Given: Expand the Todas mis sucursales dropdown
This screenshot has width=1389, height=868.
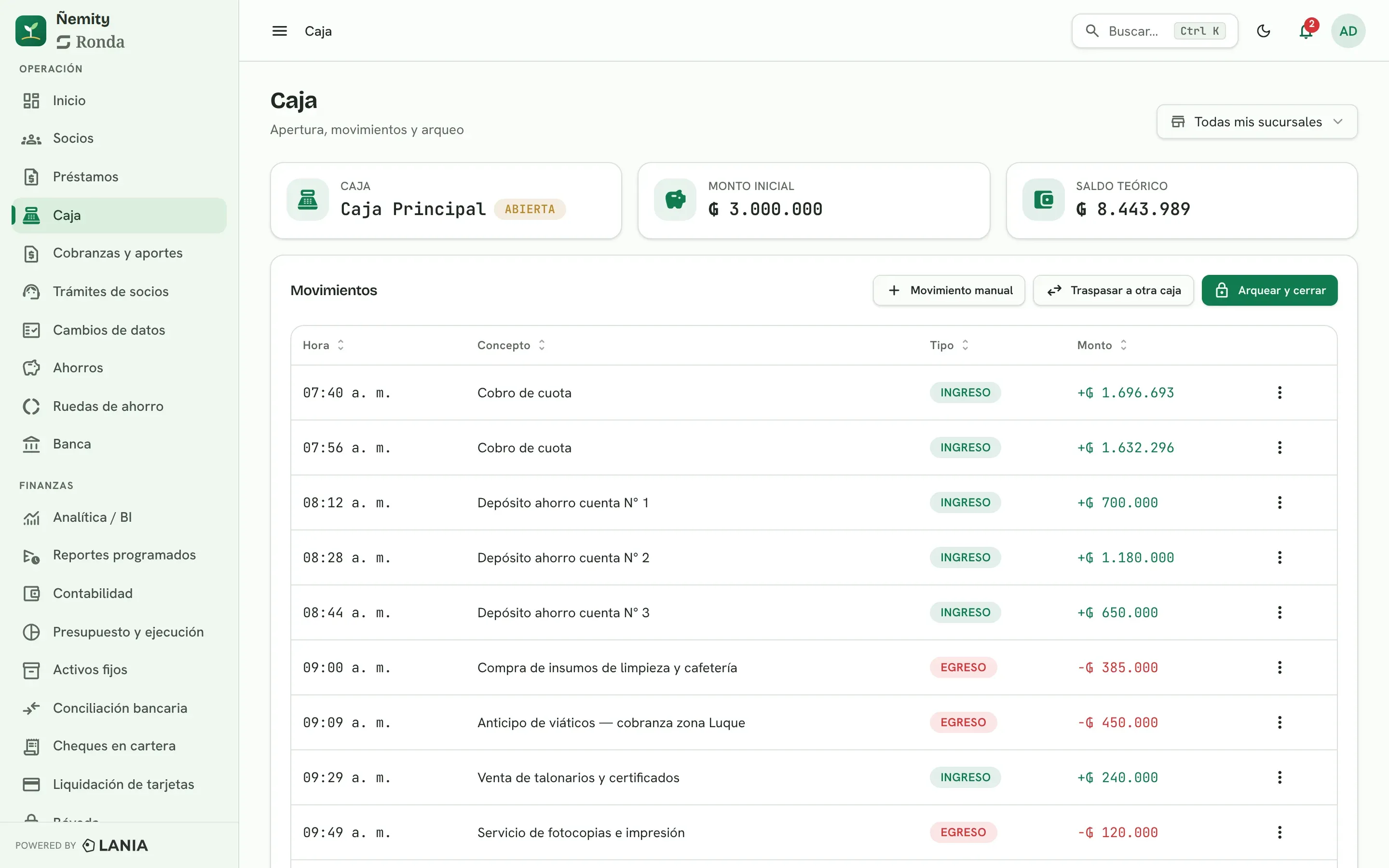Looking at the screenshot, I should click(1257, 122).
